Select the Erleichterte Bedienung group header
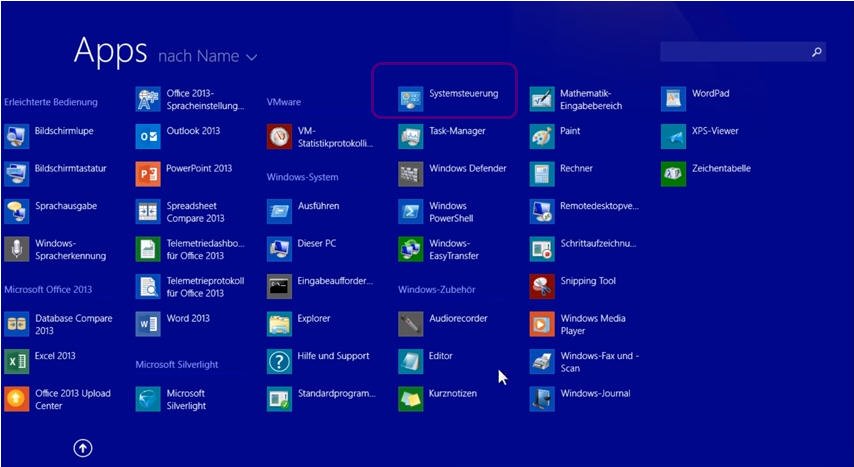The width and height of the screenshot is (854, 467). [x=51, y=102]
